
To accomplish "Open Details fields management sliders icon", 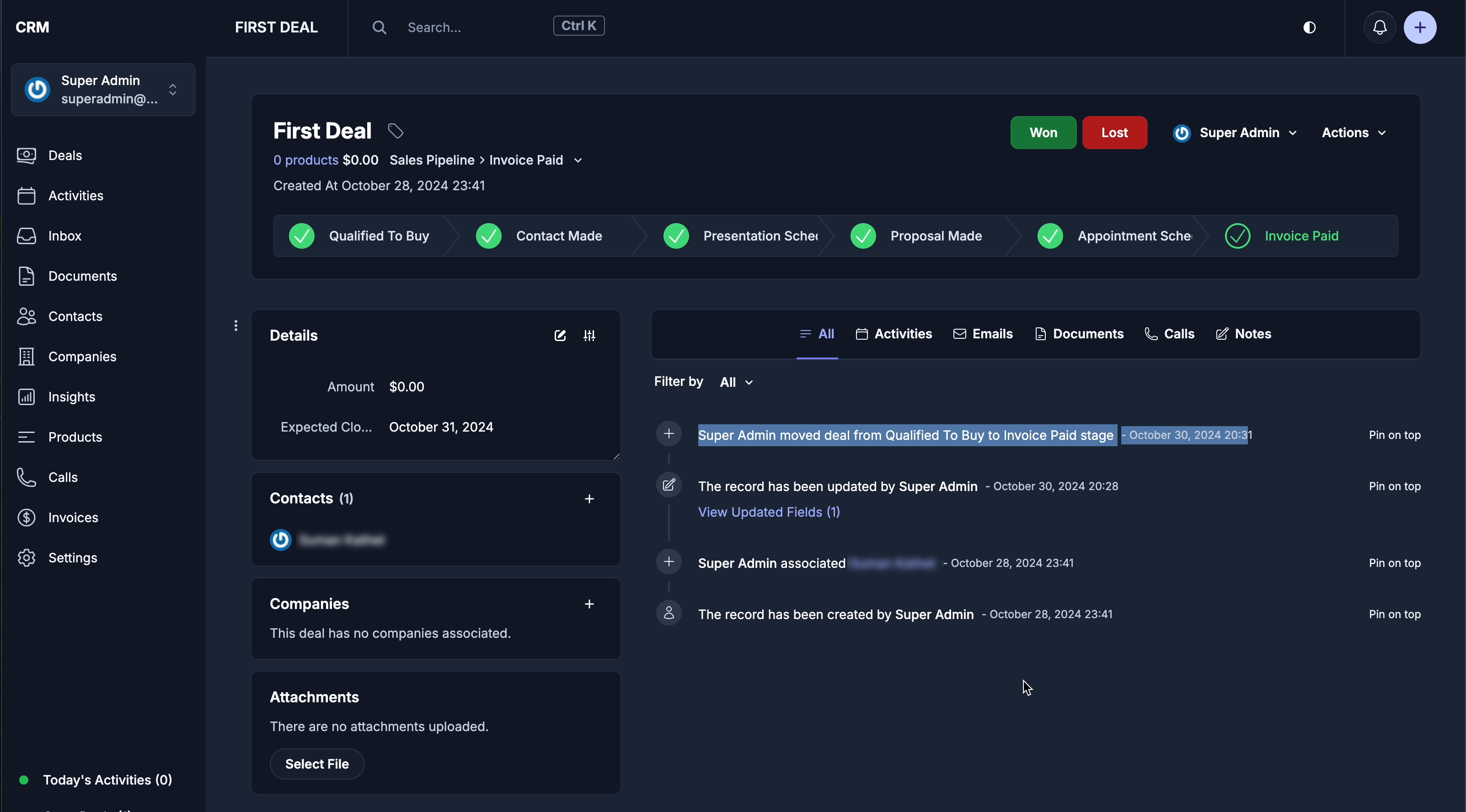I will (589, 336).
